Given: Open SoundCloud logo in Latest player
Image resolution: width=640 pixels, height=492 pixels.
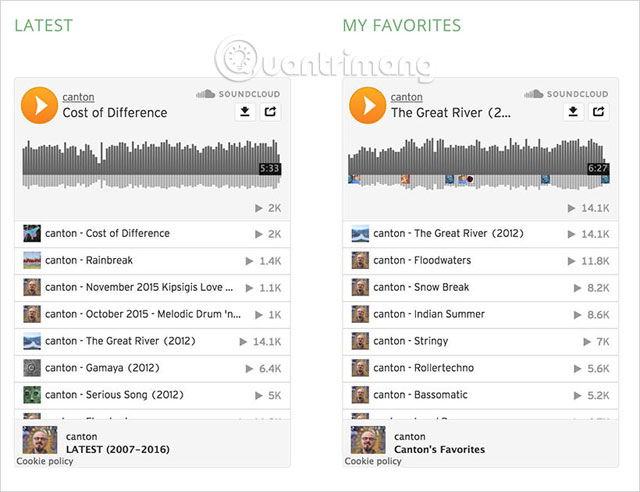Looking at the screenshot, I should (238, 94).
